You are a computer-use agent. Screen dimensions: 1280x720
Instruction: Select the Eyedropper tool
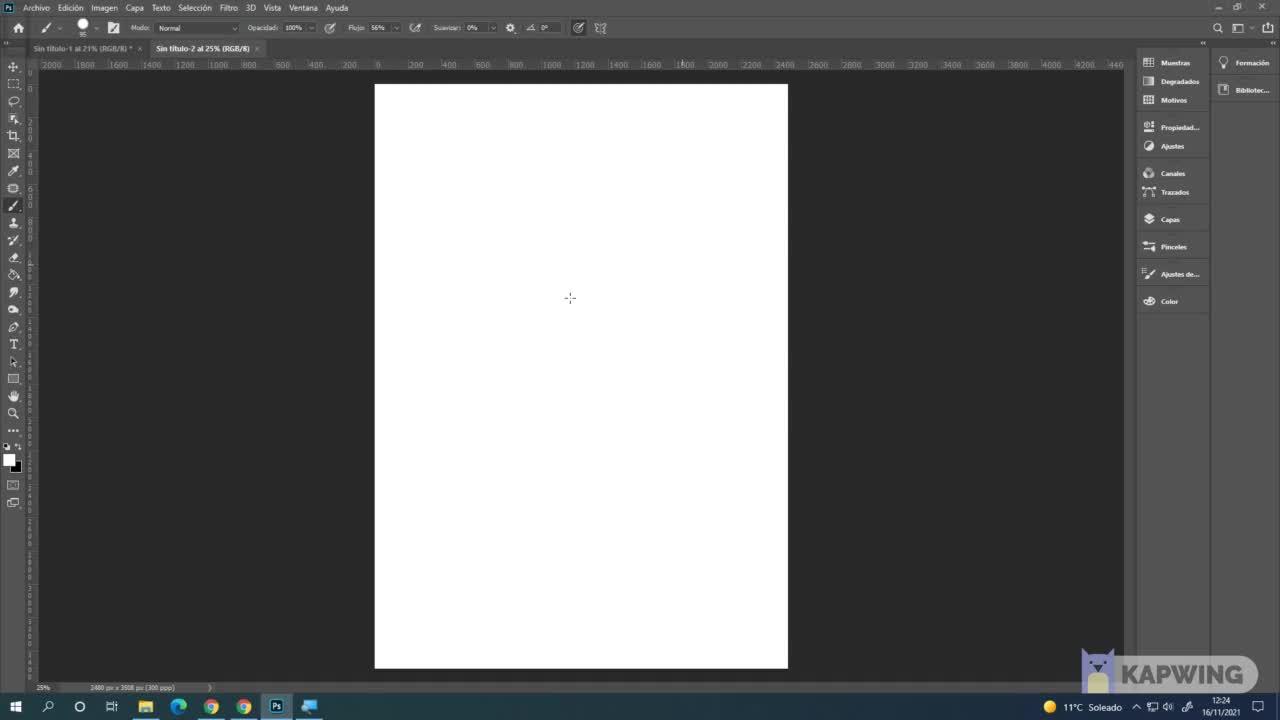(x=13, y=171)
